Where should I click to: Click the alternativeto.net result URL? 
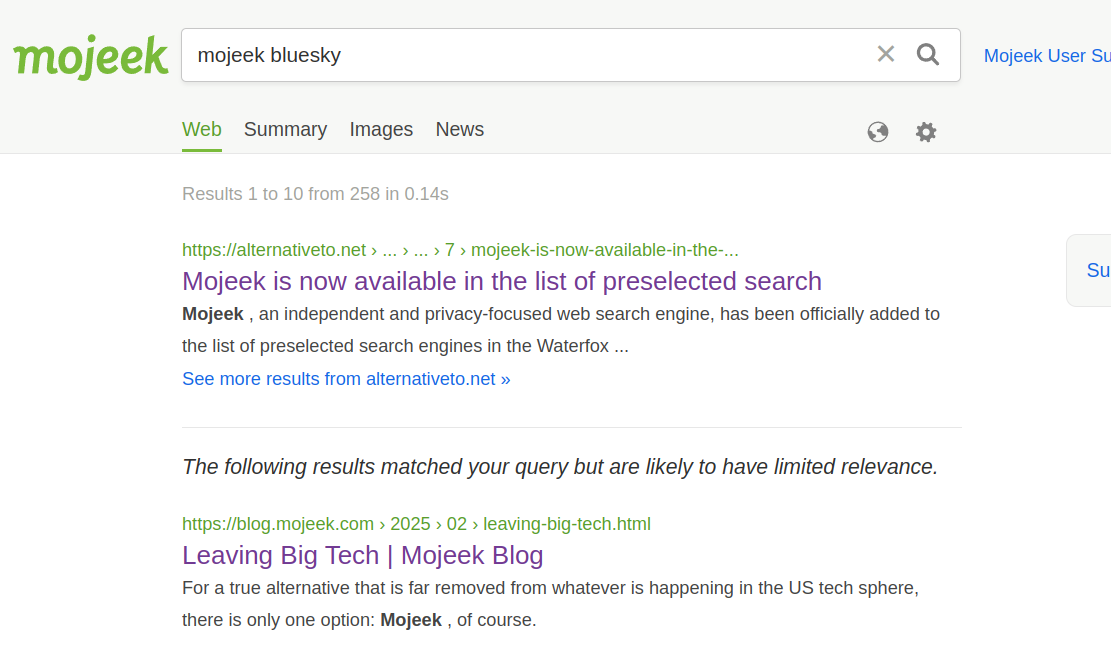click(x=460, y=250)
